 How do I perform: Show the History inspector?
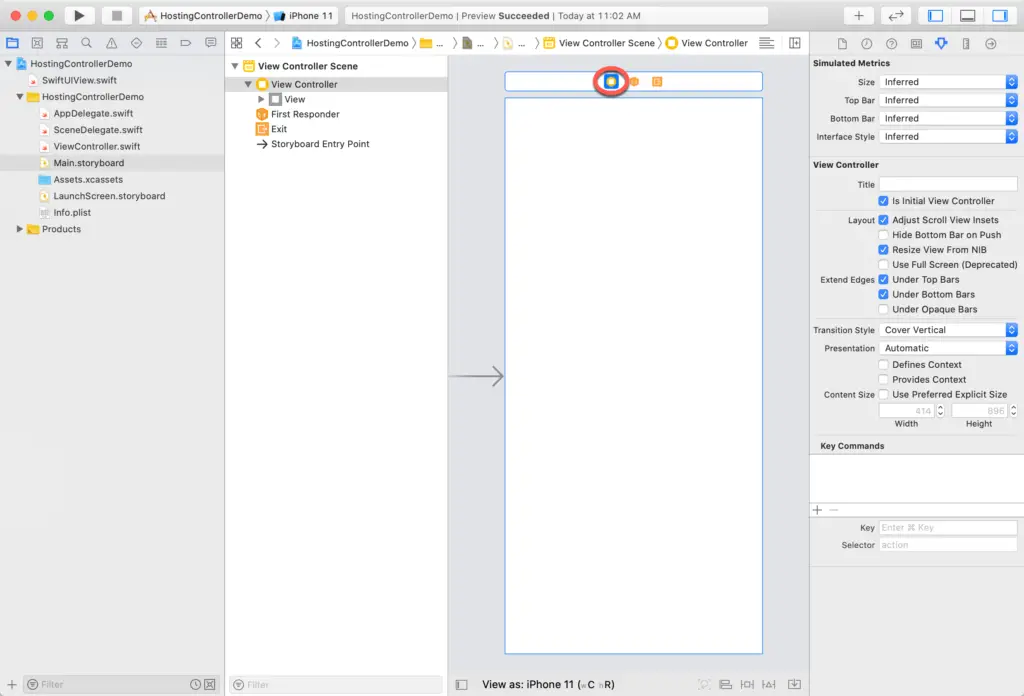pos(867,44)
